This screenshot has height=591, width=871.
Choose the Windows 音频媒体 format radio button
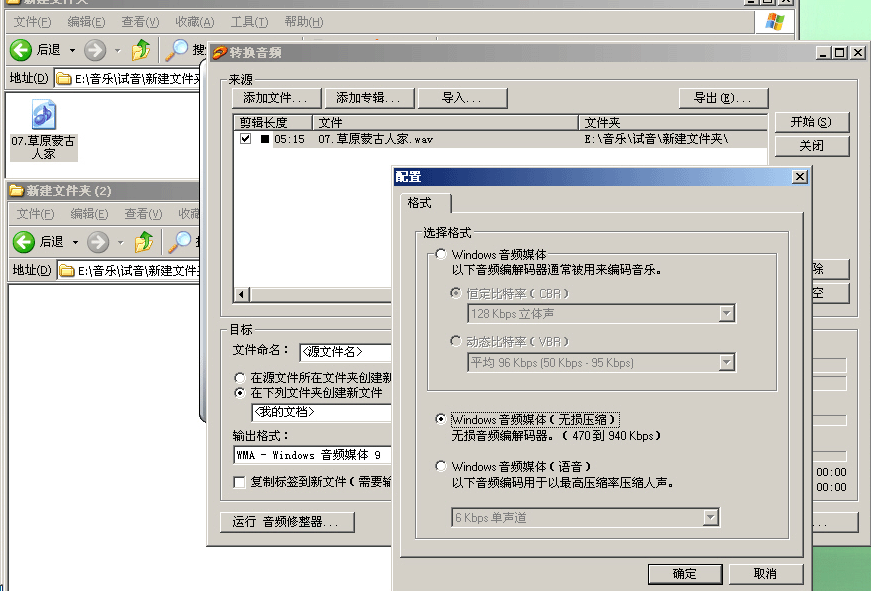[x=441, y=254]
